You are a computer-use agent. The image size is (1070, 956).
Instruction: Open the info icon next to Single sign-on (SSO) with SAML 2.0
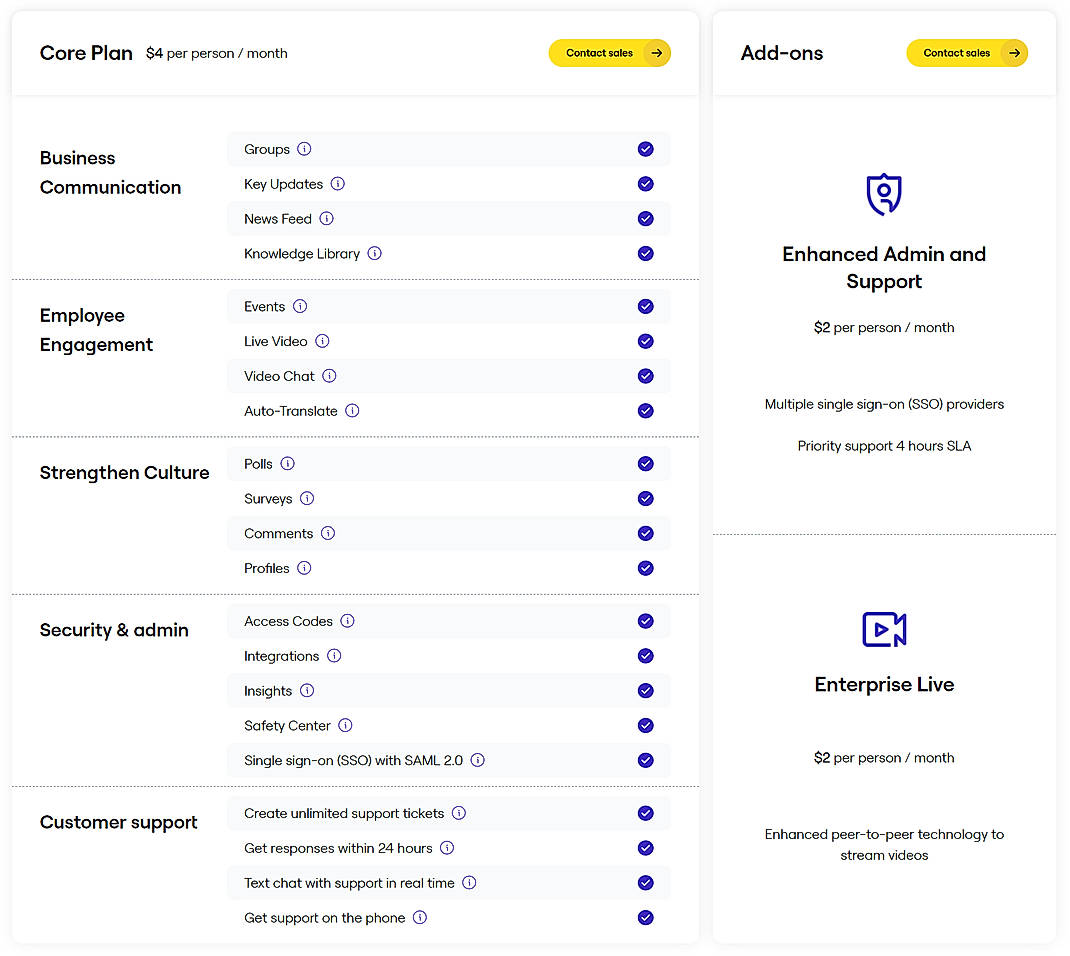point(478,760)
